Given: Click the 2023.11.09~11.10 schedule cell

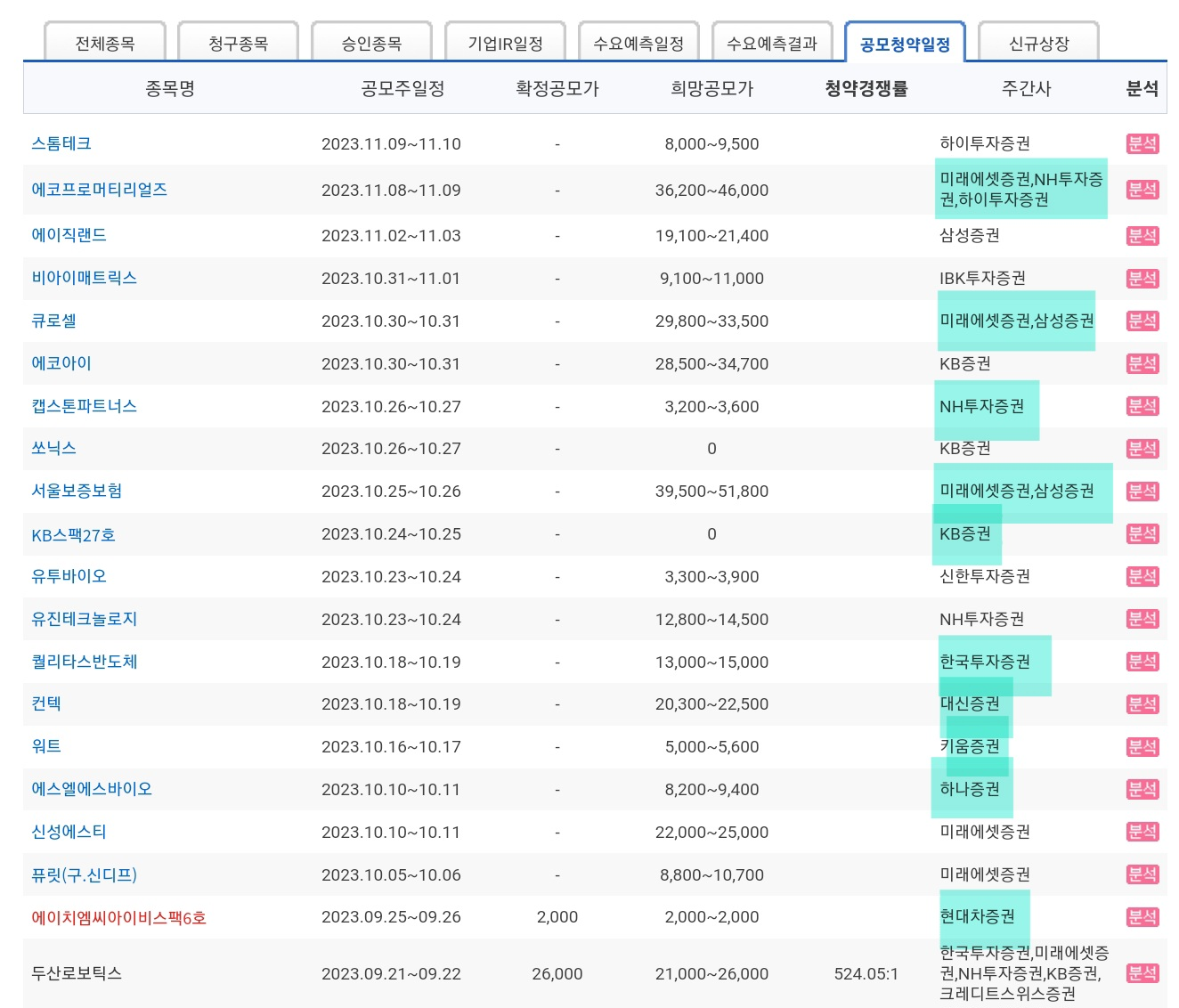Looking at the screenshot, I should (x=391, y=144).
